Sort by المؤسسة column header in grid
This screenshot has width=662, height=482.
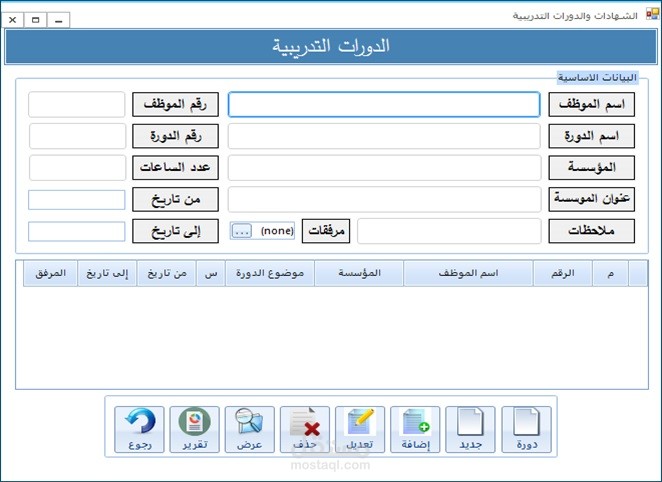click(x=359, y=273)
